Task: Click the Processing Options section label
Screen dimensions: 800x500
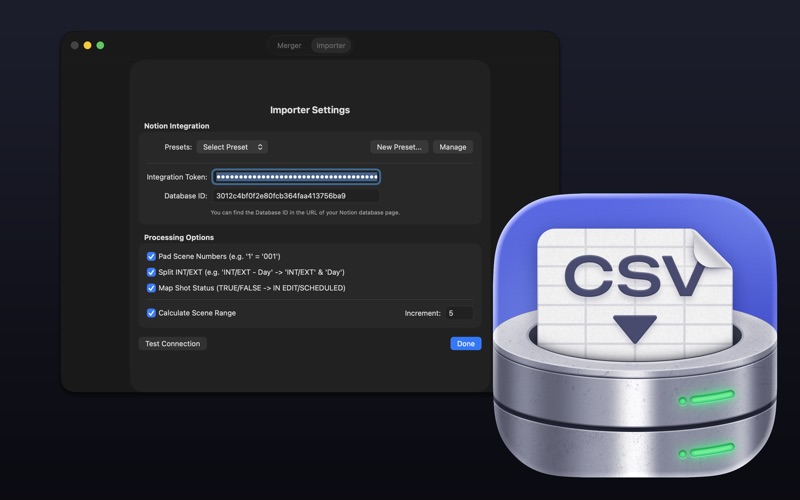Action: tap(179, 237)
